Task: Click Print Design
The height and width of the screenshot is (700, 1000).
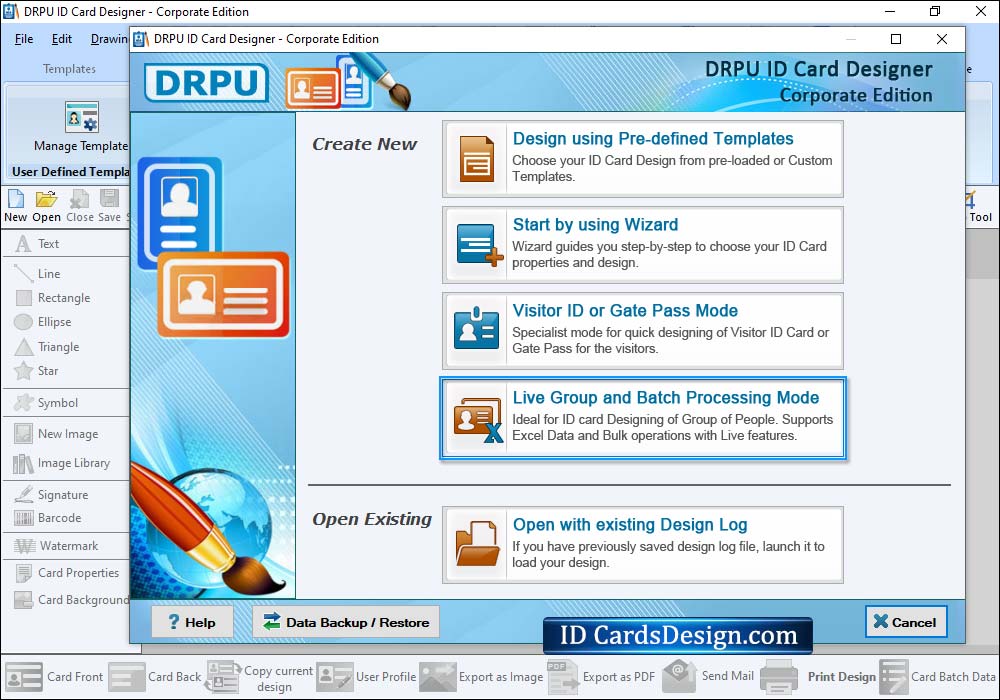Action: click(819, 676)
